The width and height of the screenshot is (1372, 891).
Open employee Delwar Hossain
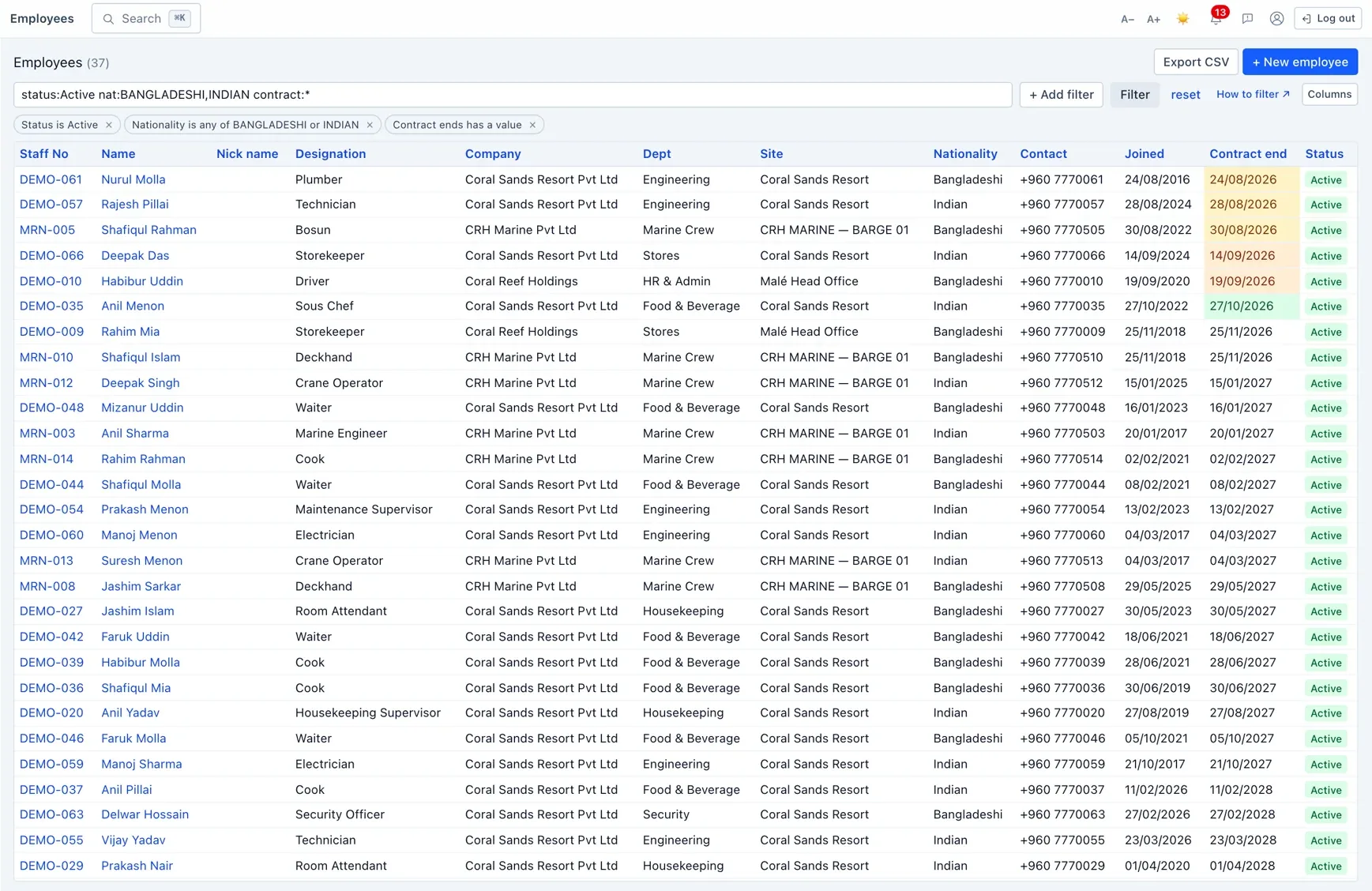click(145, 815)
